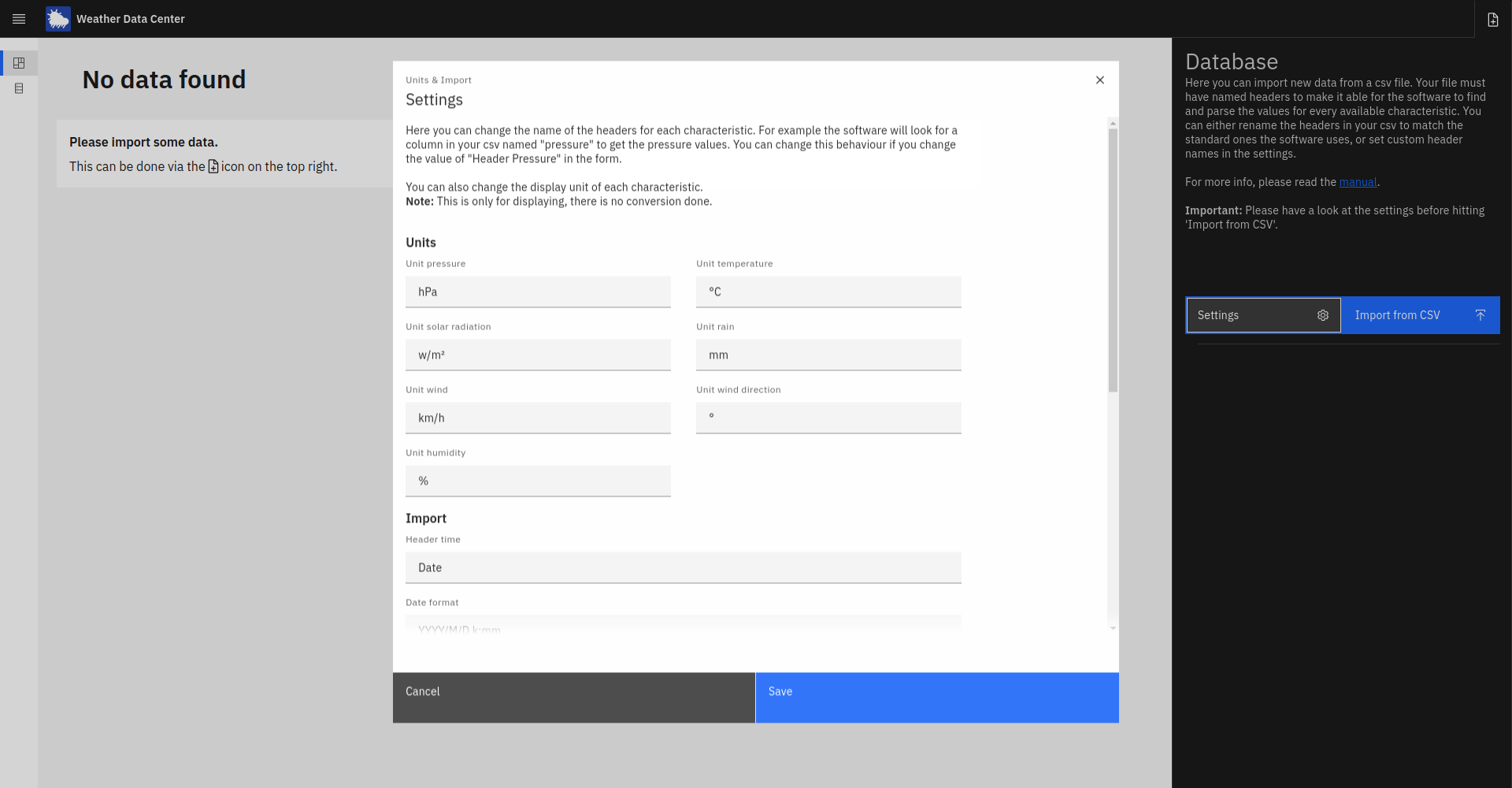
Task: Close the Settings dialog with X
Action: click(1100, 80)
